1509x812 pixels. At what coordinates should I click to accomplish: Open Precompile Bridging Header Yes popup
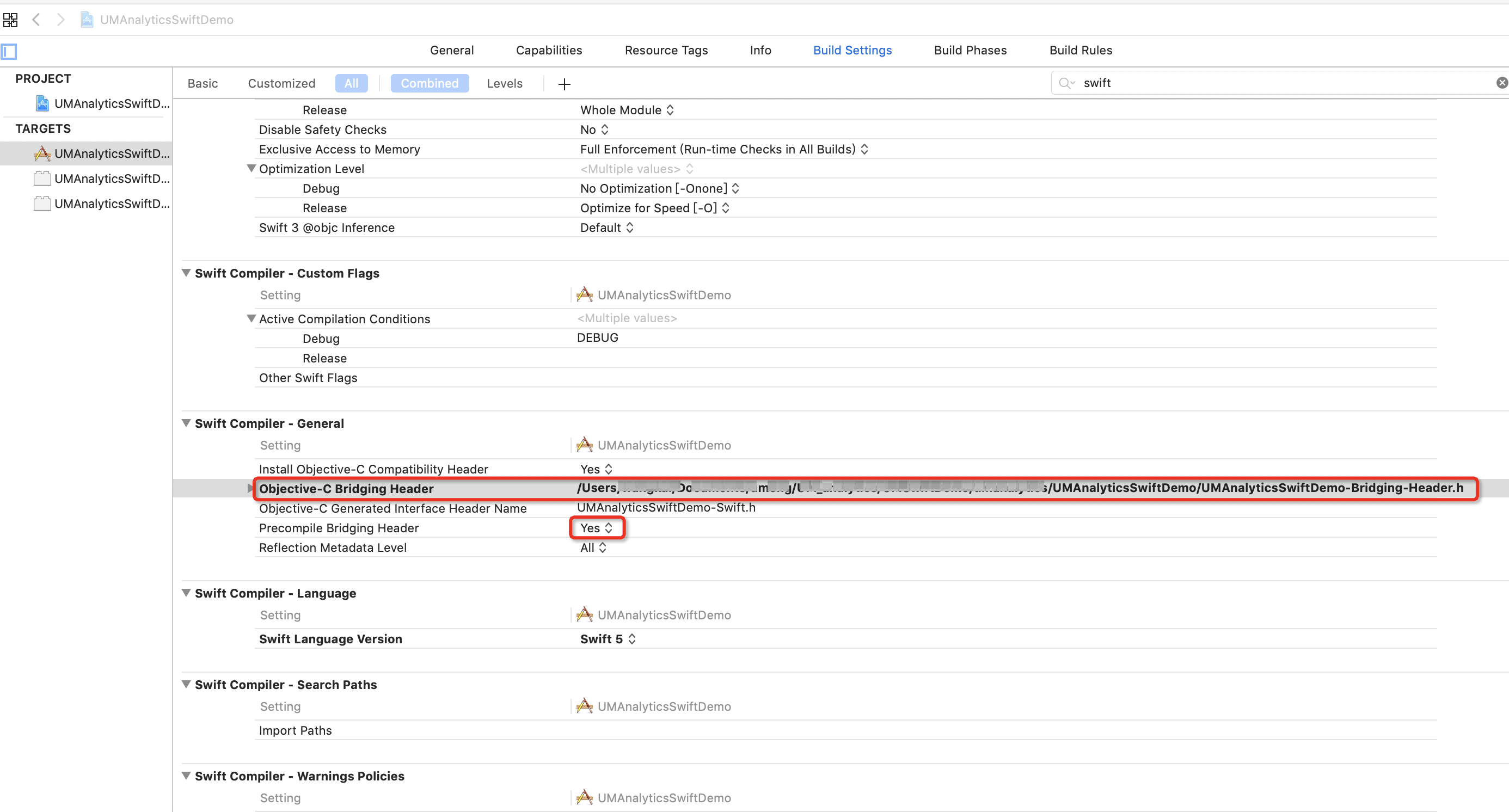click(596, 528)
